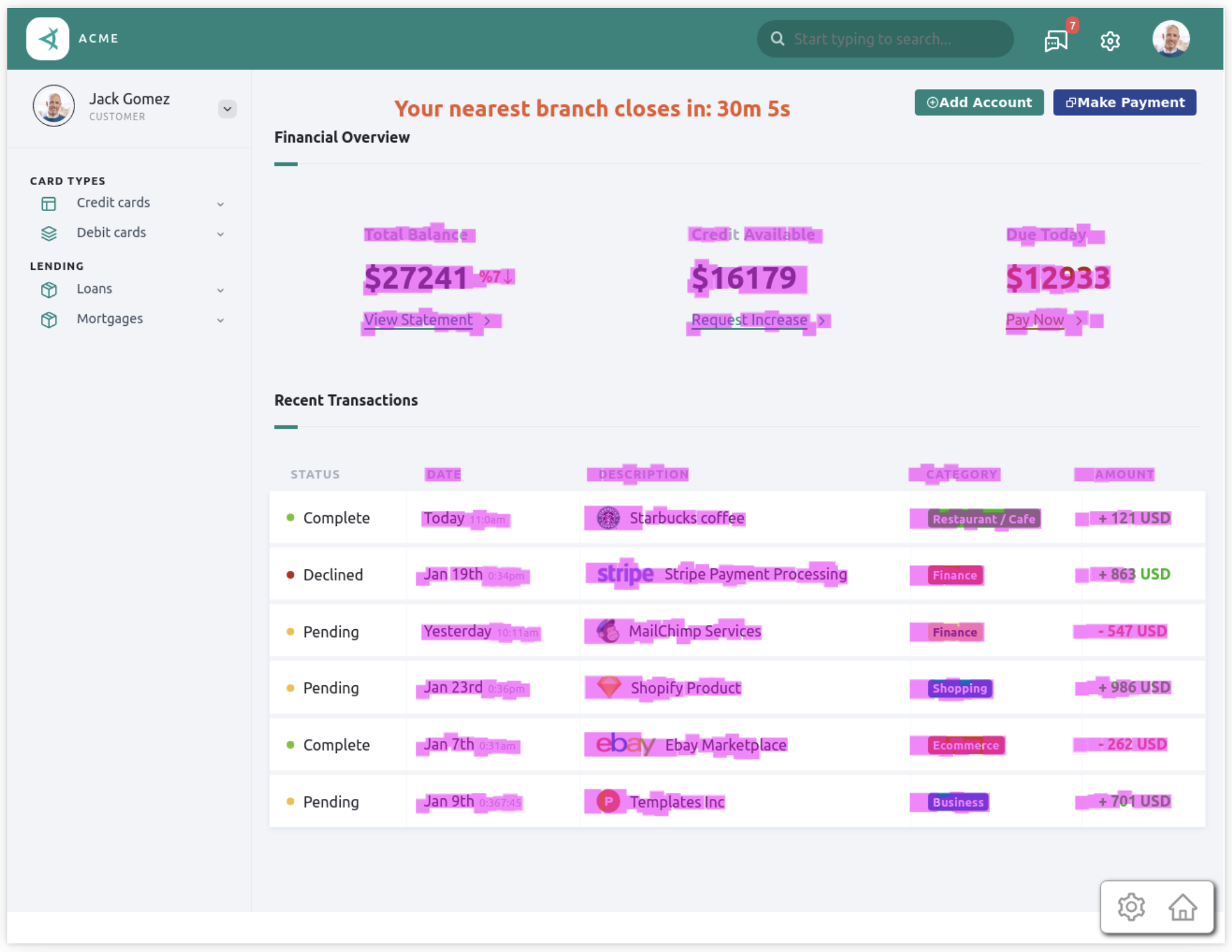The width and height of the screenshot is (1232, 952).
Task: Click the Request Increase link
Action: click(749, 320)
